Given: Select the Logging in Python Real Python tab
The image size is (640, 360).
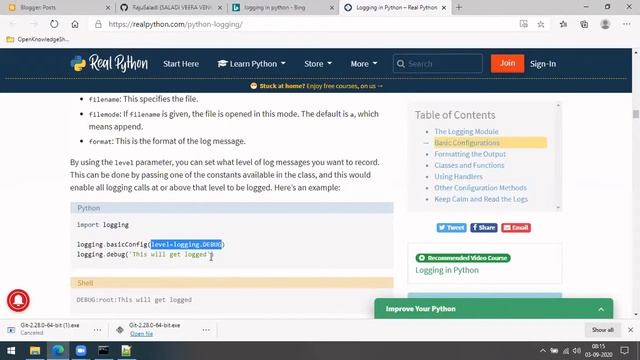Looking at the screenshot, I should coord(395,7).
